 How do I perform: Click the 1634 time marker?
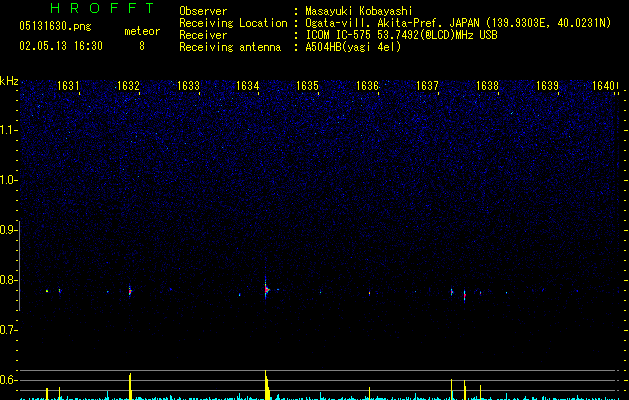(x=248, y=86)
